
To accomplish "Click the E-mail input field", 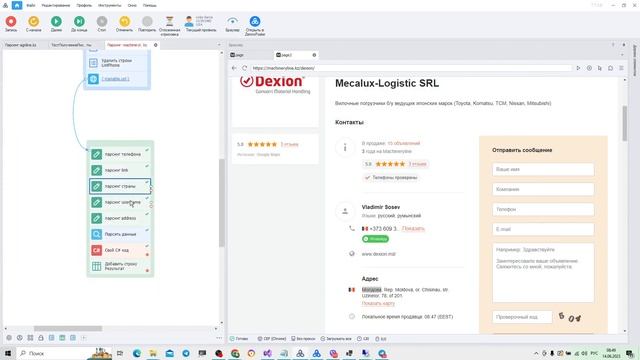I will coord(543,229).
